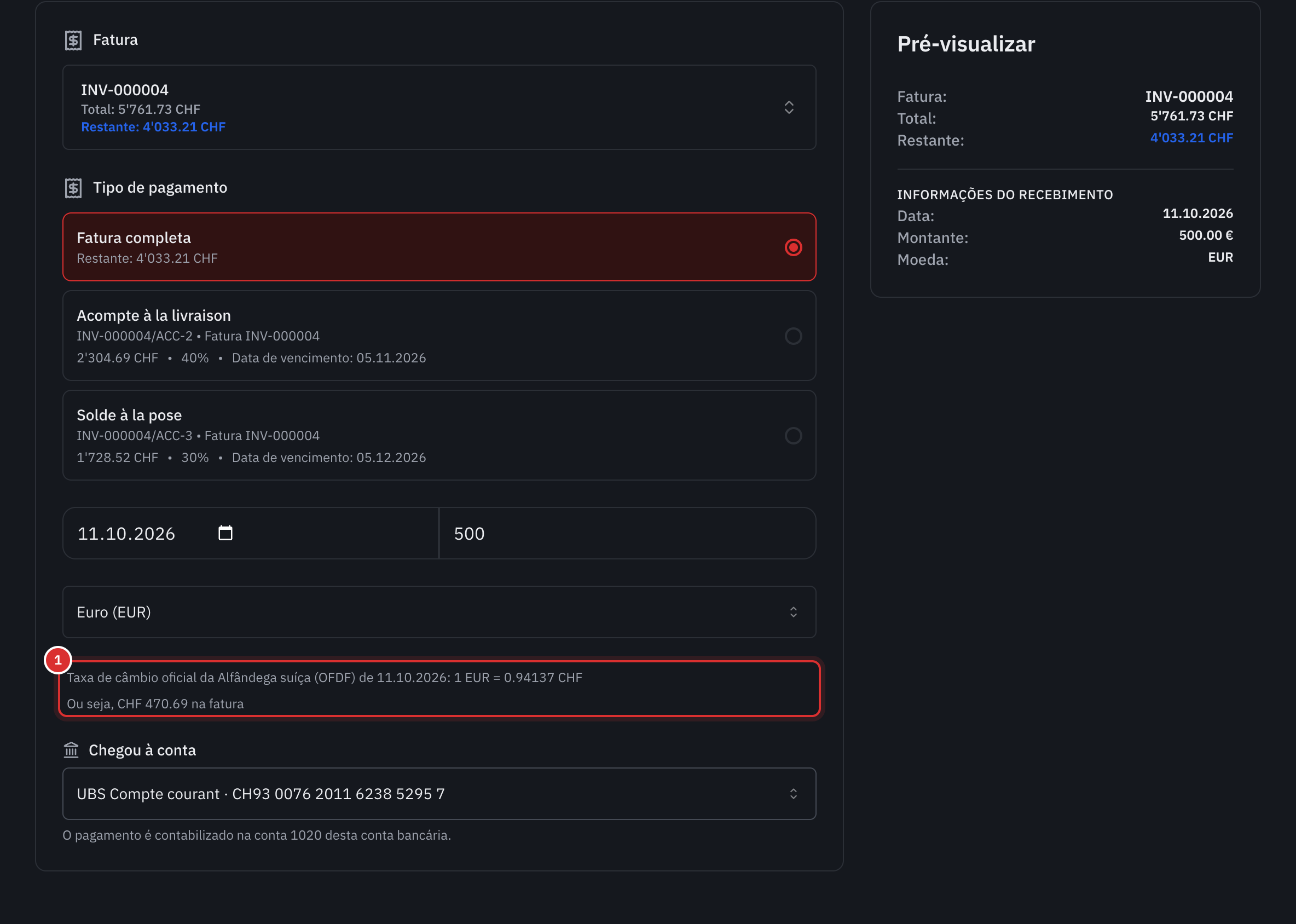Image resolution: width=1296 pixels, height=924 pixels.
Task: Click the 11.10.2026 Data value in preview
Action: (x=1197, y=213)
